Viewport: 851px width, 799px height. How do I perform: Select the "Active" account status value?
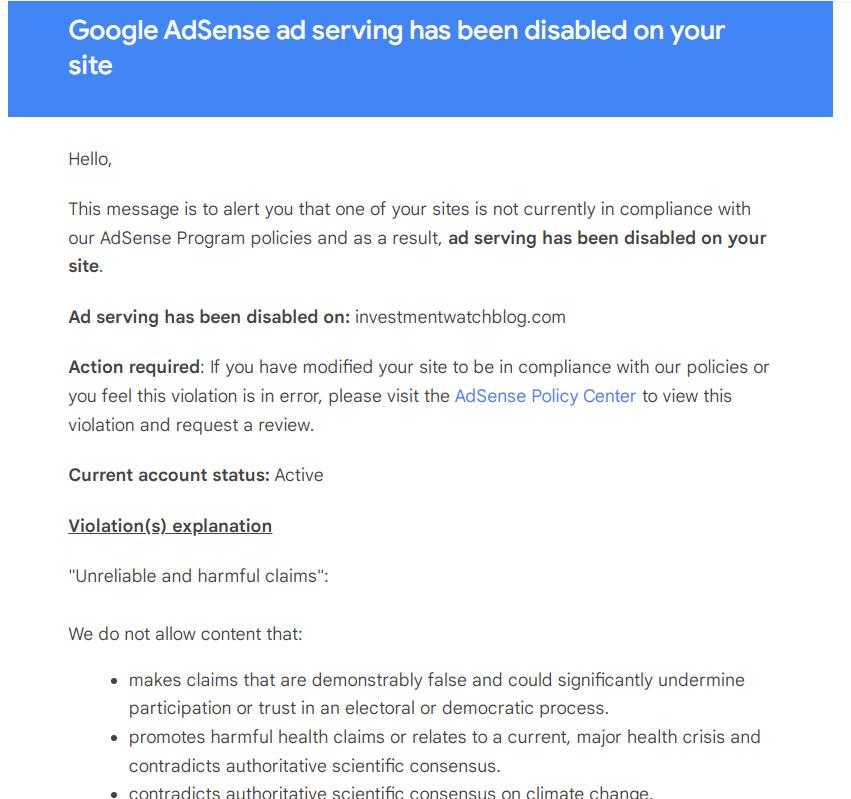(x=299, y=475)
